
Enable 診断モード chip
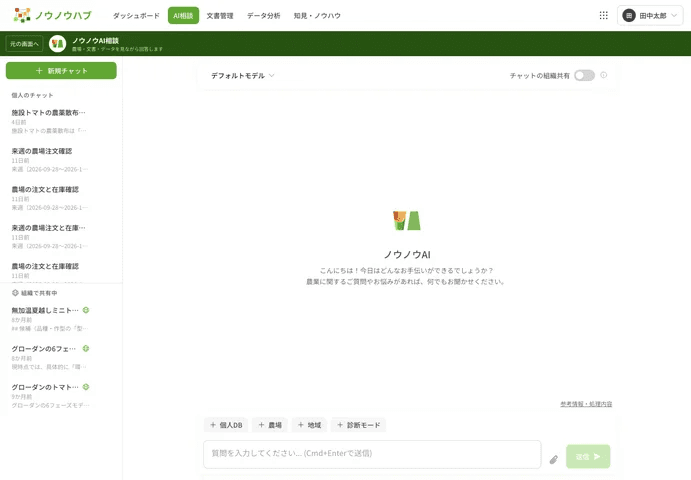(358, 425)
